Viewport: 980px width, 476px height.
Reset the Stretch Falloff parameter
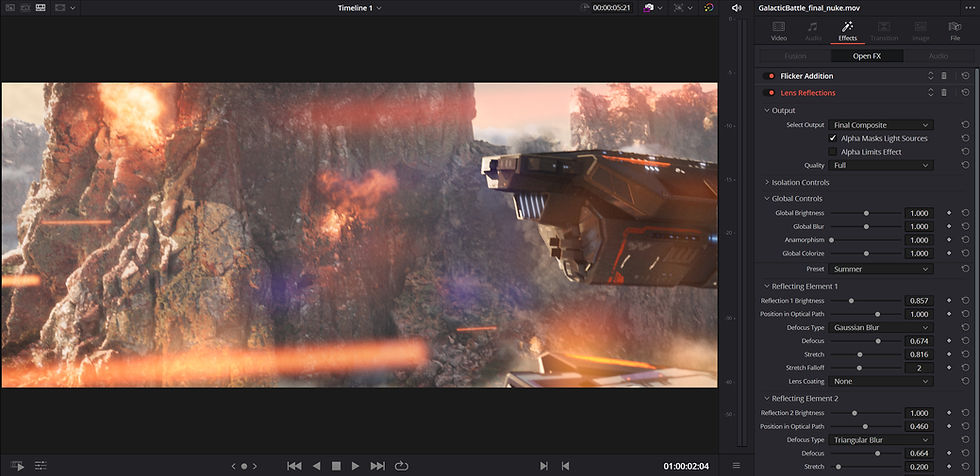(x=966, y=368)
